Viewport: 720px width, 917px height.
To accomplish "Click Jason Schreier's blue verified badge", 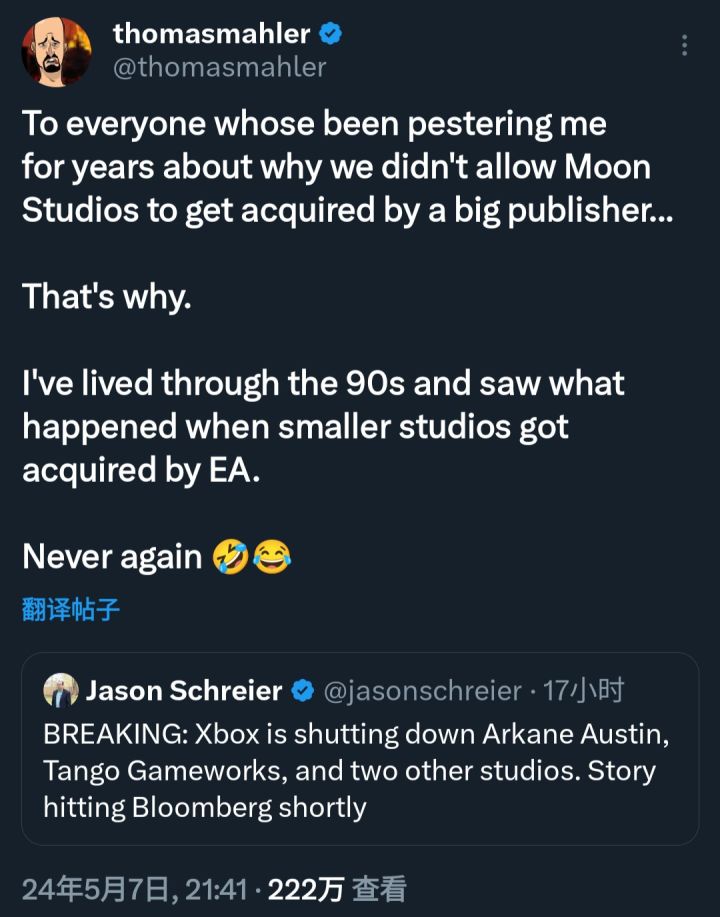I will [302, 690].
